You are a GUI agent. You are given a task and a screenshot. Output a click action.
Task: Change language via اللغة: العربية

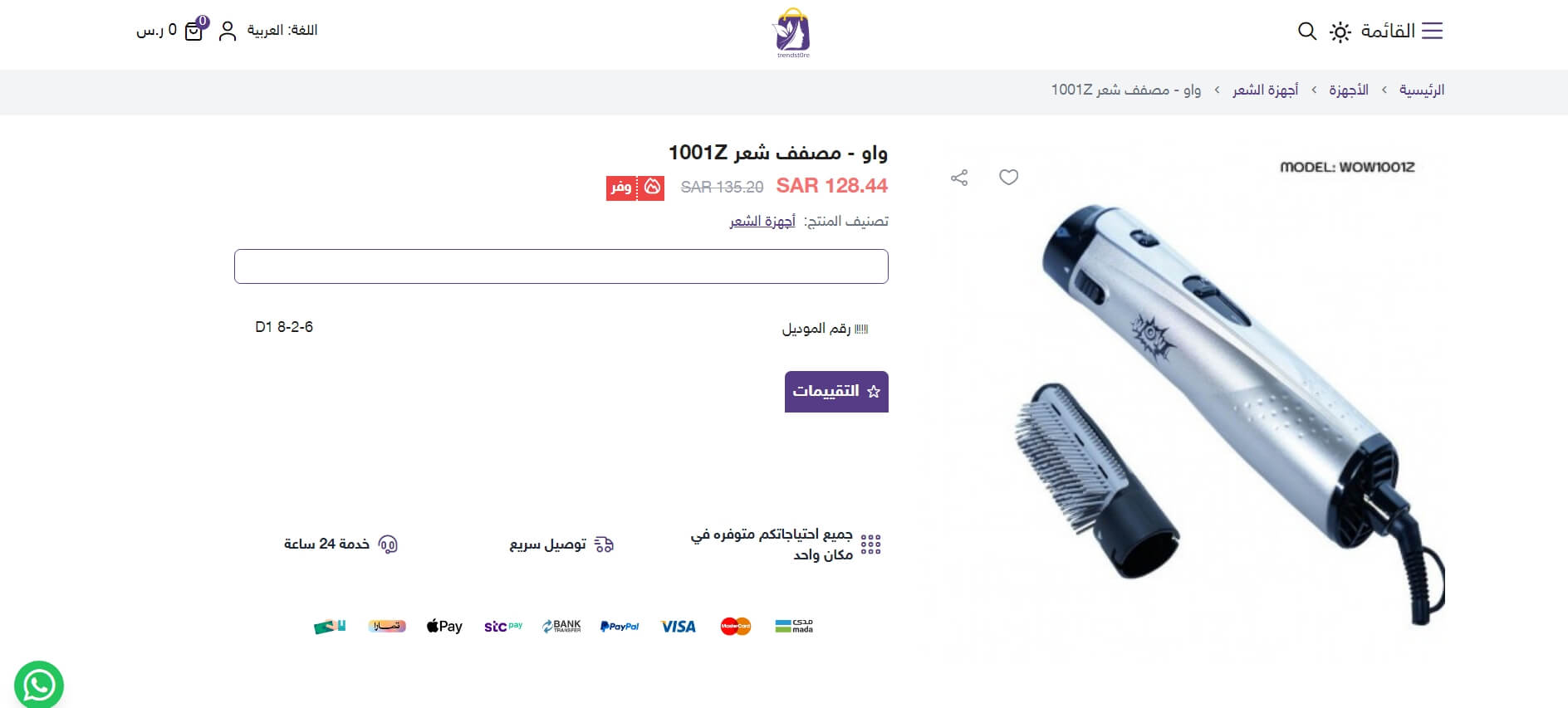click(x=282, y=30)
